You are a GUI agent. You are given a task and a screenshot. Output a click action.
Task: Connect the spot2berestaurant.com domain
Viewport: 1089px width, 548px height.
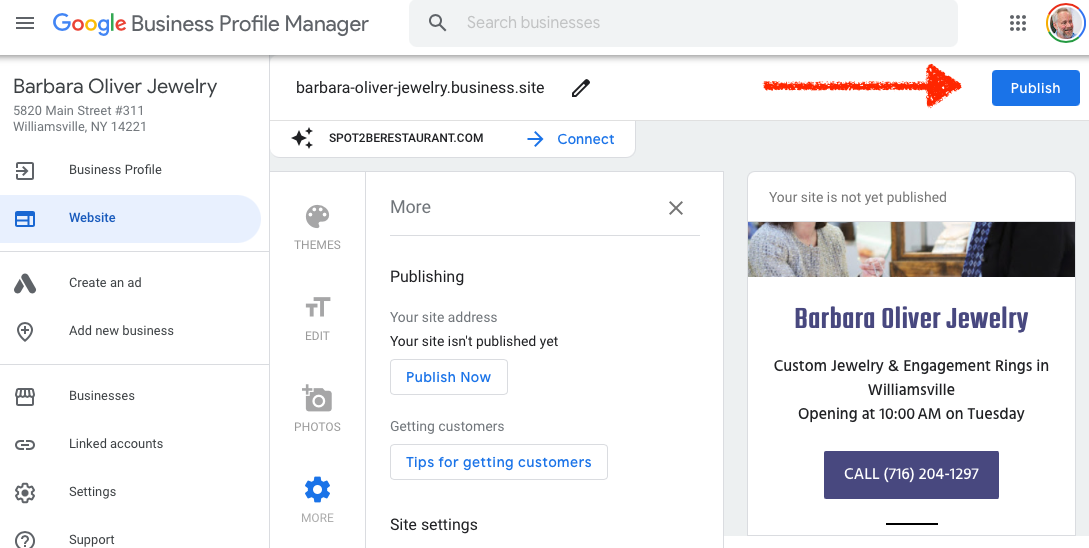571,139
